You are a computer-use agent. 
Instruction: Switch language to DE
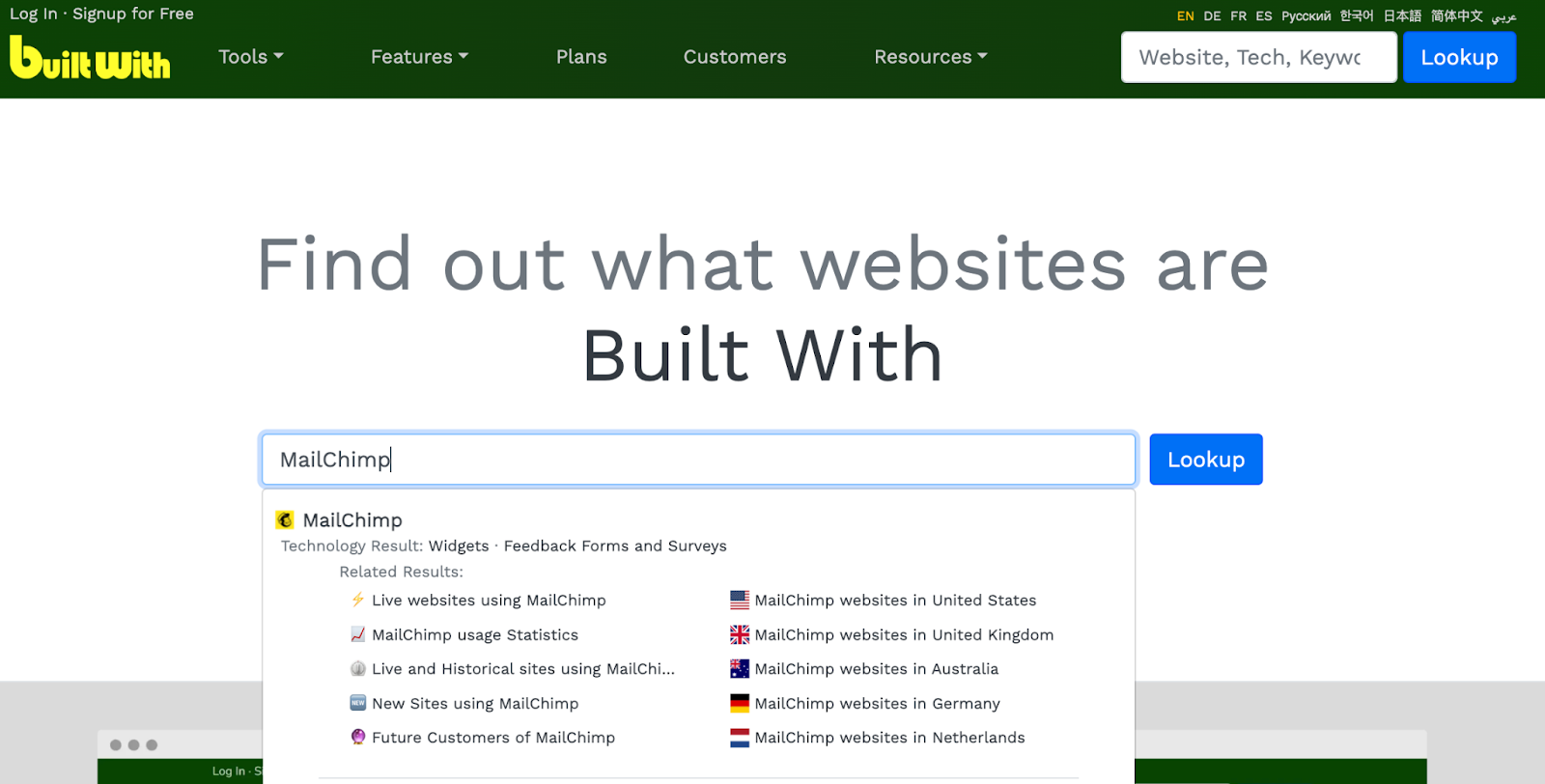tap(1212, 16)
